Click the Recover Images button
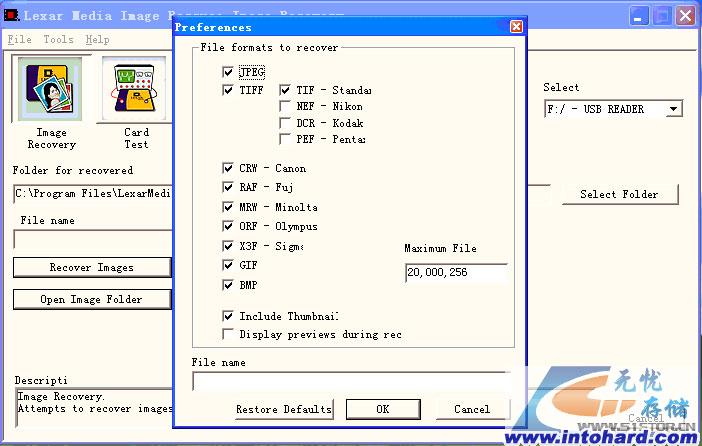 92,267
